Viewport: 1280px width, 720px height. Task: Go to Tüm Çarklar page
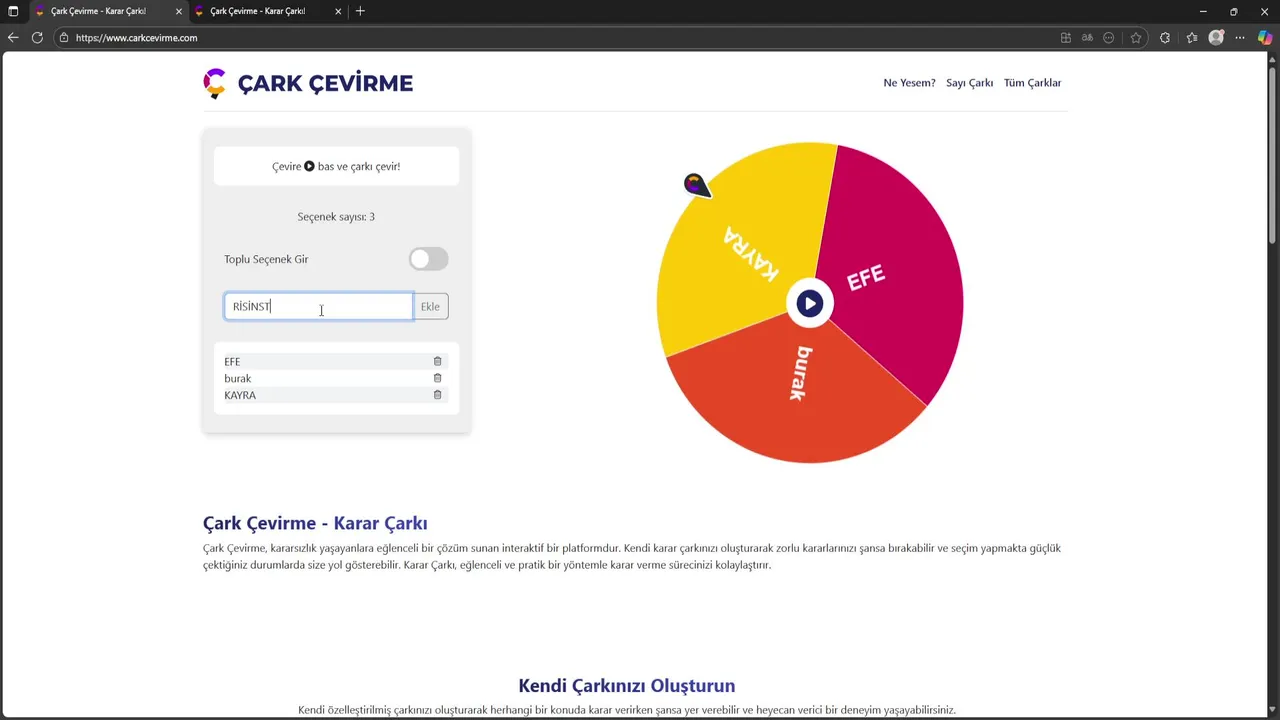point(1032,83)
